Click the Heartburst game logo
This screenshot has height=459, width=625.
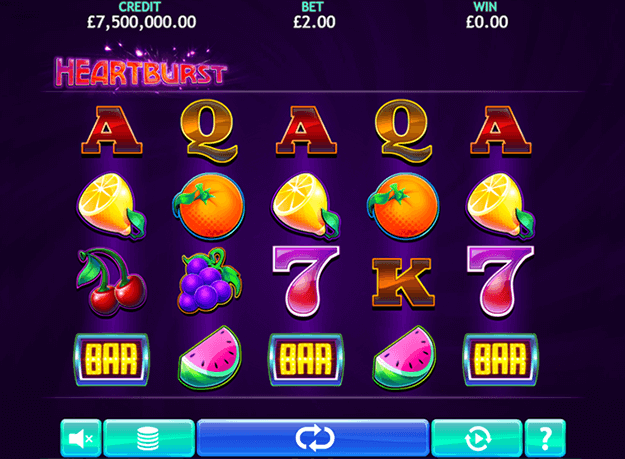[x=140, y=70]
